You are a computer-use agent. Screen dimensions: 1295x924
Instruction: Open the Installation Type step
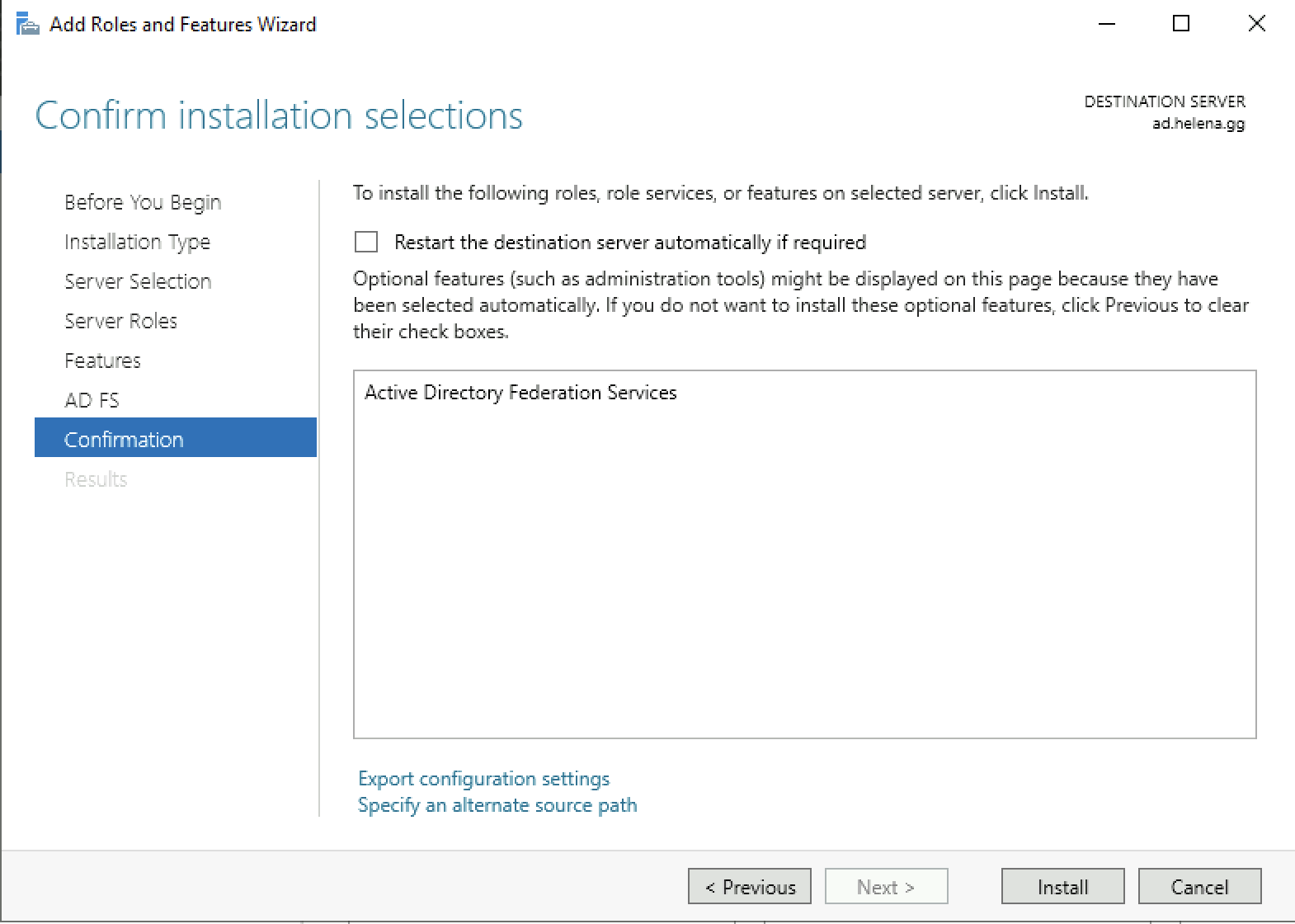(x=137, y=242)
